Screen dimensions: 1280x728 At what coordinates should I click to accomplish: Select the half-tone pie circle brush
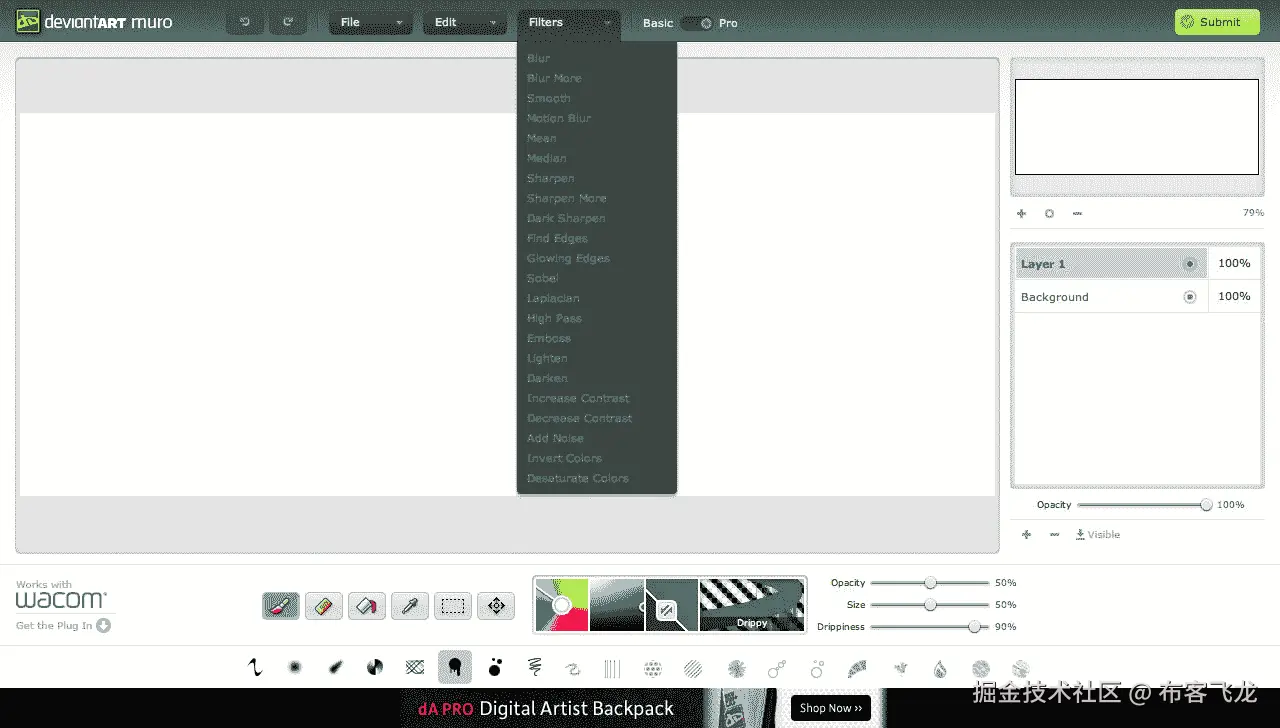[x=375, y=667]
